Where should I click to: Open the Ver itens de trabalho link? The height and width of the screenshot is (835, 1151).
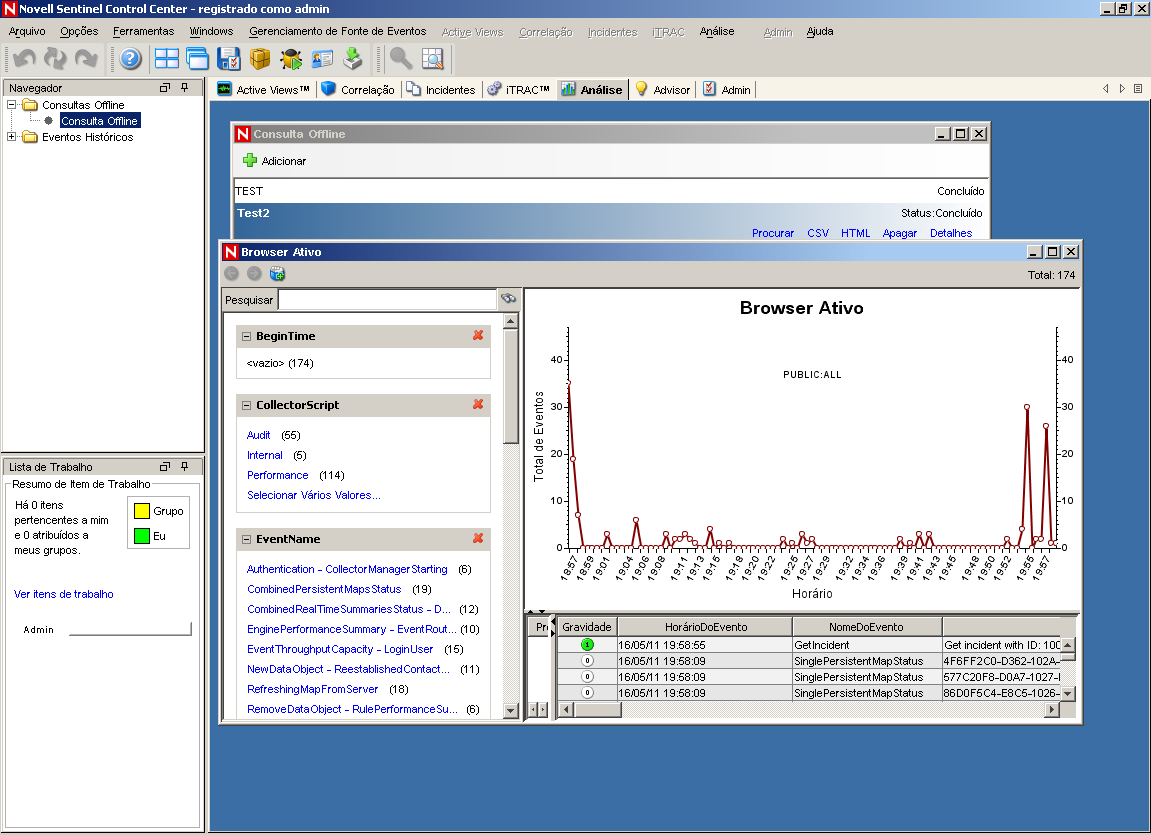coord(64,594)
